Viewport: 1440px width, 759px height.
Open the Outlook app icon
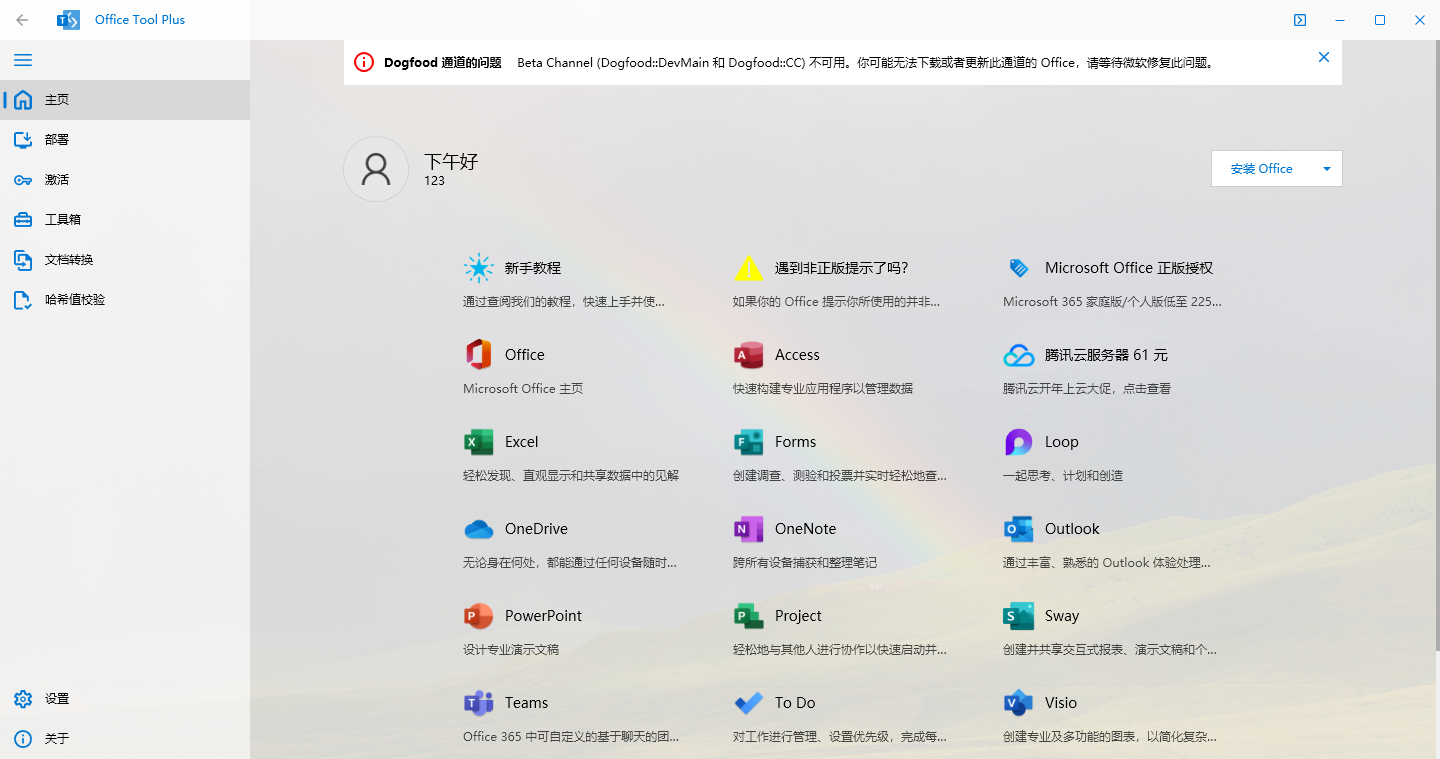1019,529
